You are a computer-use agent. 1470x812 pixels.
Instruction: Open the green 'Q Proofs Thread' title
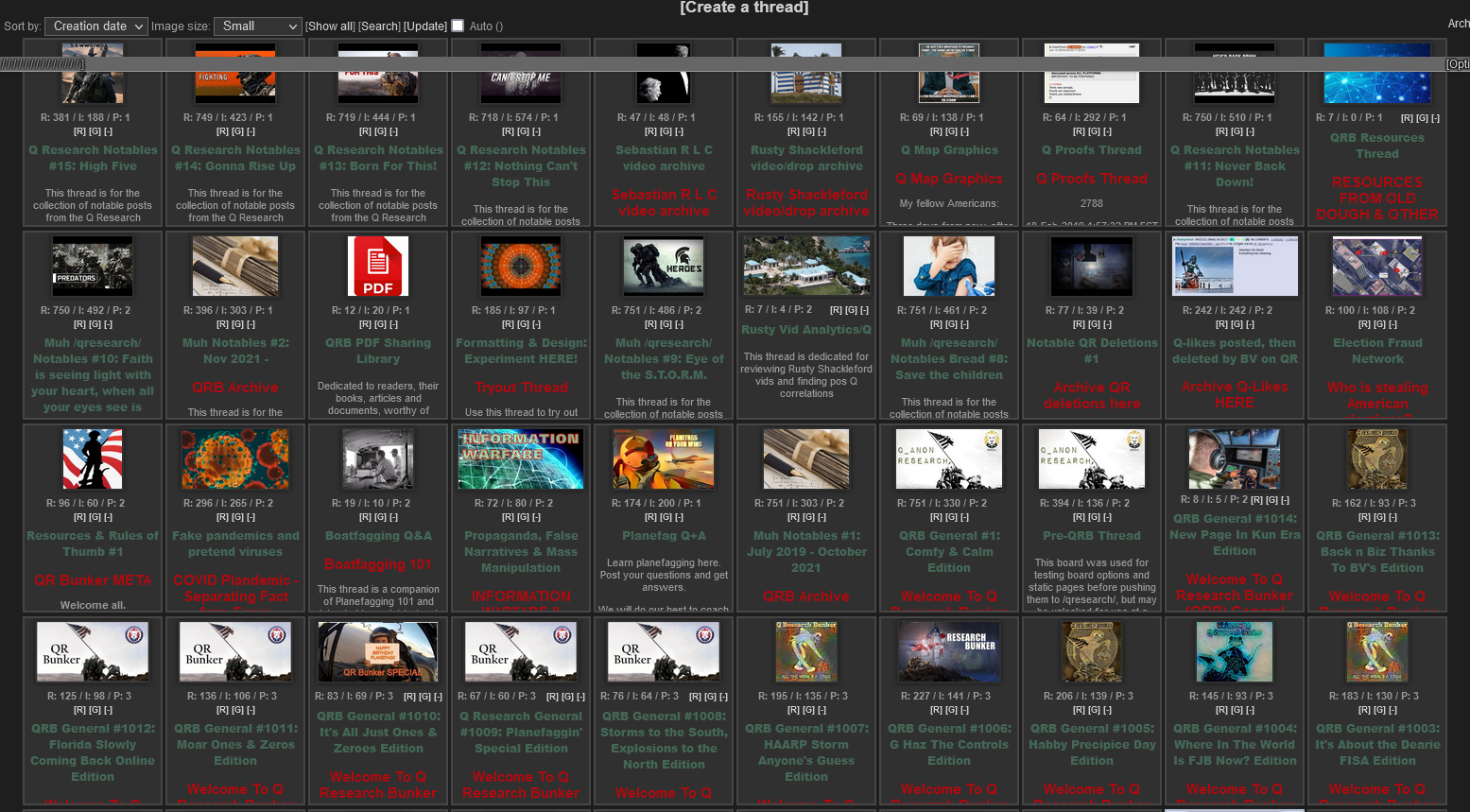point(1092,149)
